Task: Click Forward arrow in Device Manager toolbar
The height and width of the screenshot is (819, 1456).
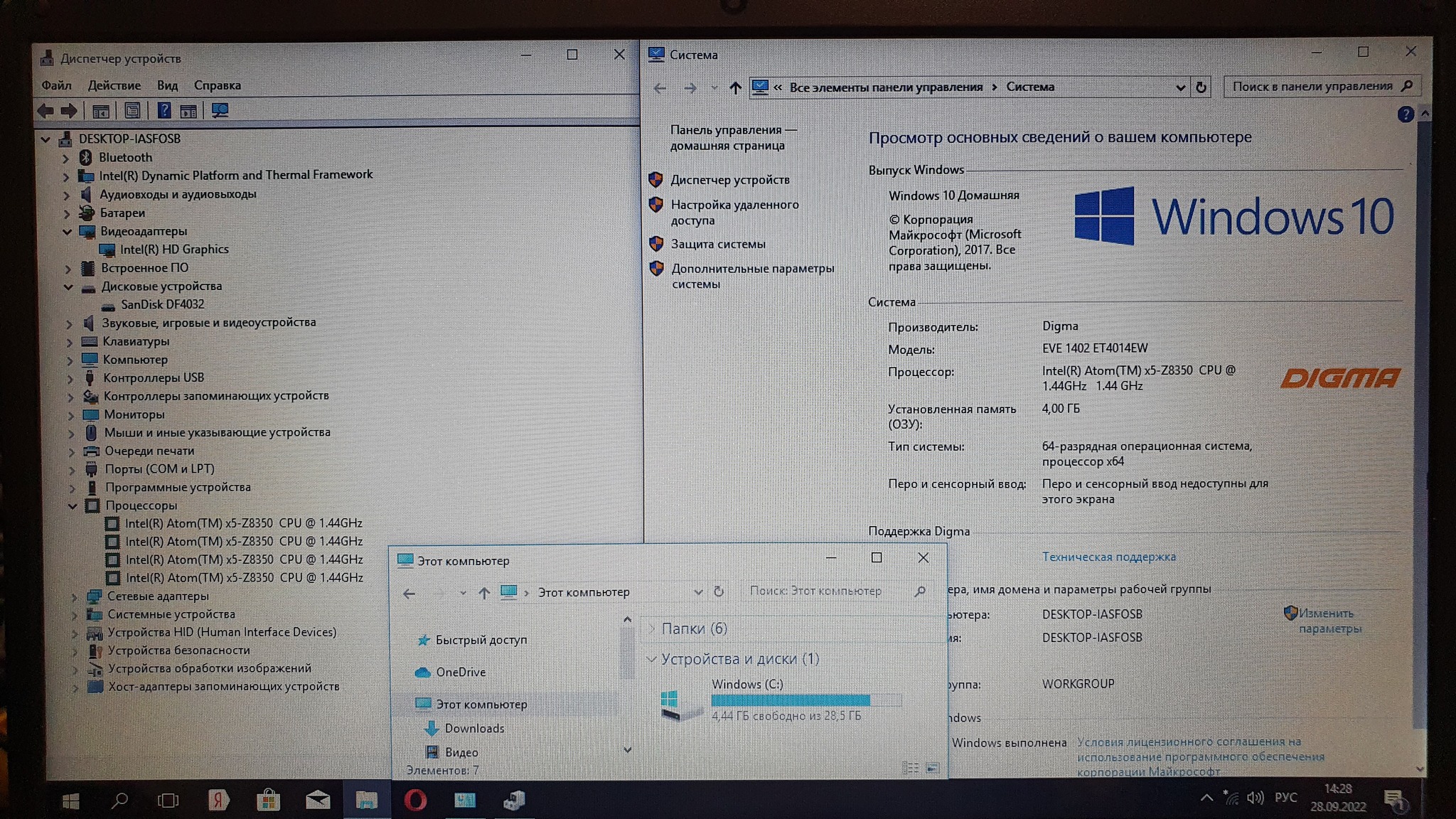Action: click(x=70, y=111)
